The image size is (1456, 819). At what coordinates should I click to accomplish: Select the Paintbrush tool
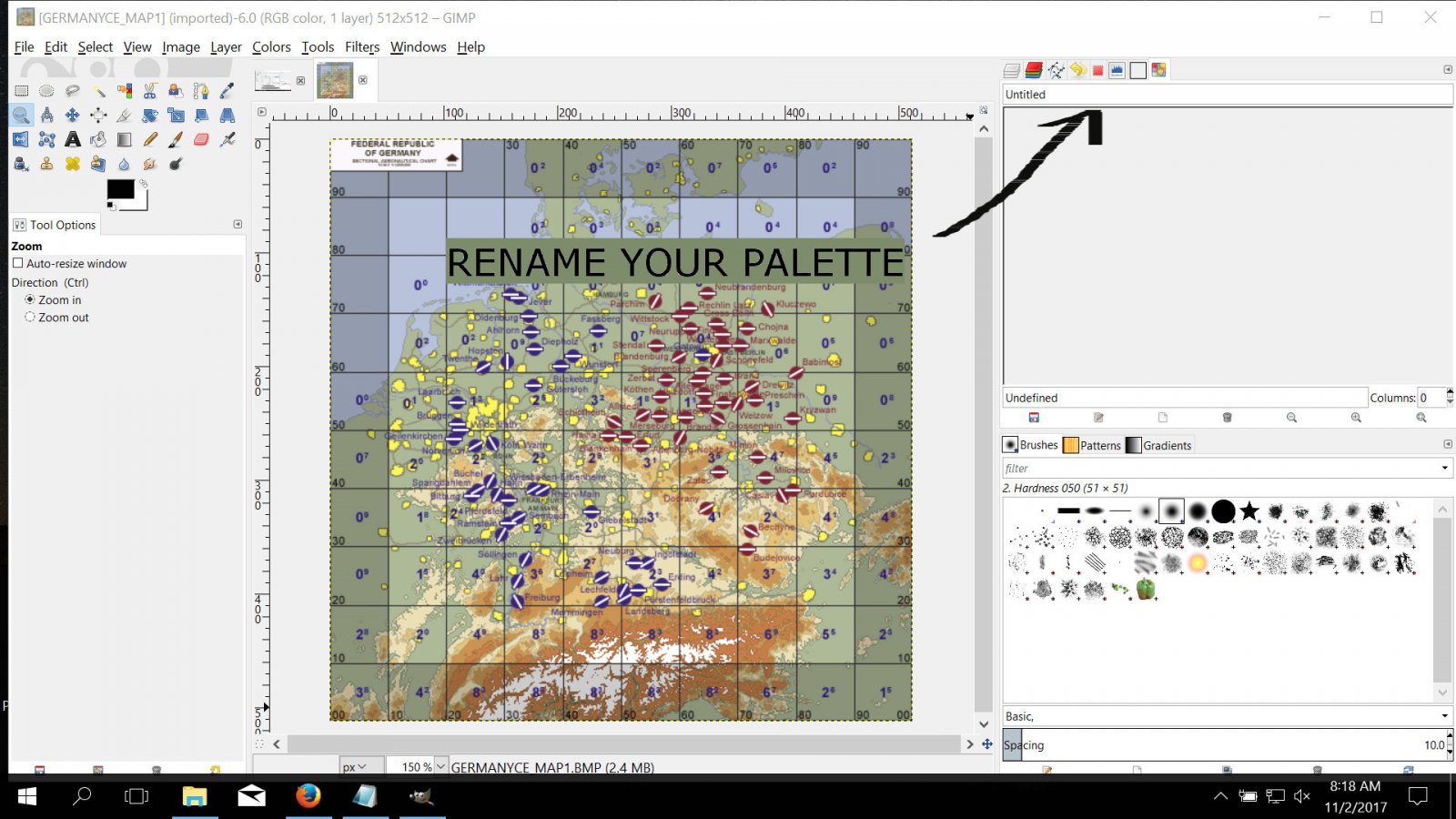pos(176,139)
